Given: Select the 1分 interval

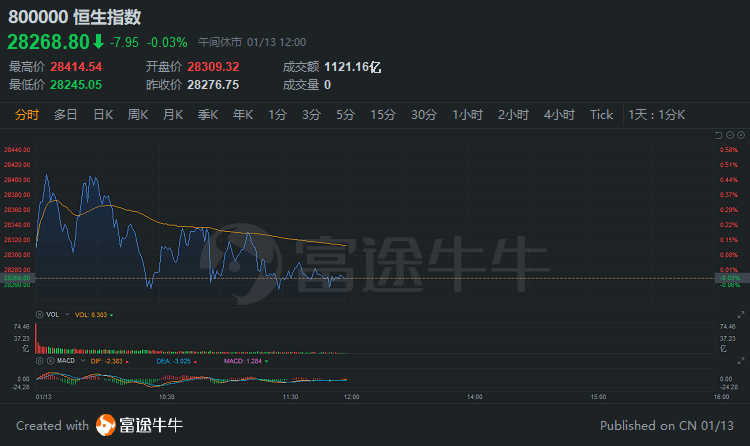Looking at the screenshot, I should click(x=277, y=115).
